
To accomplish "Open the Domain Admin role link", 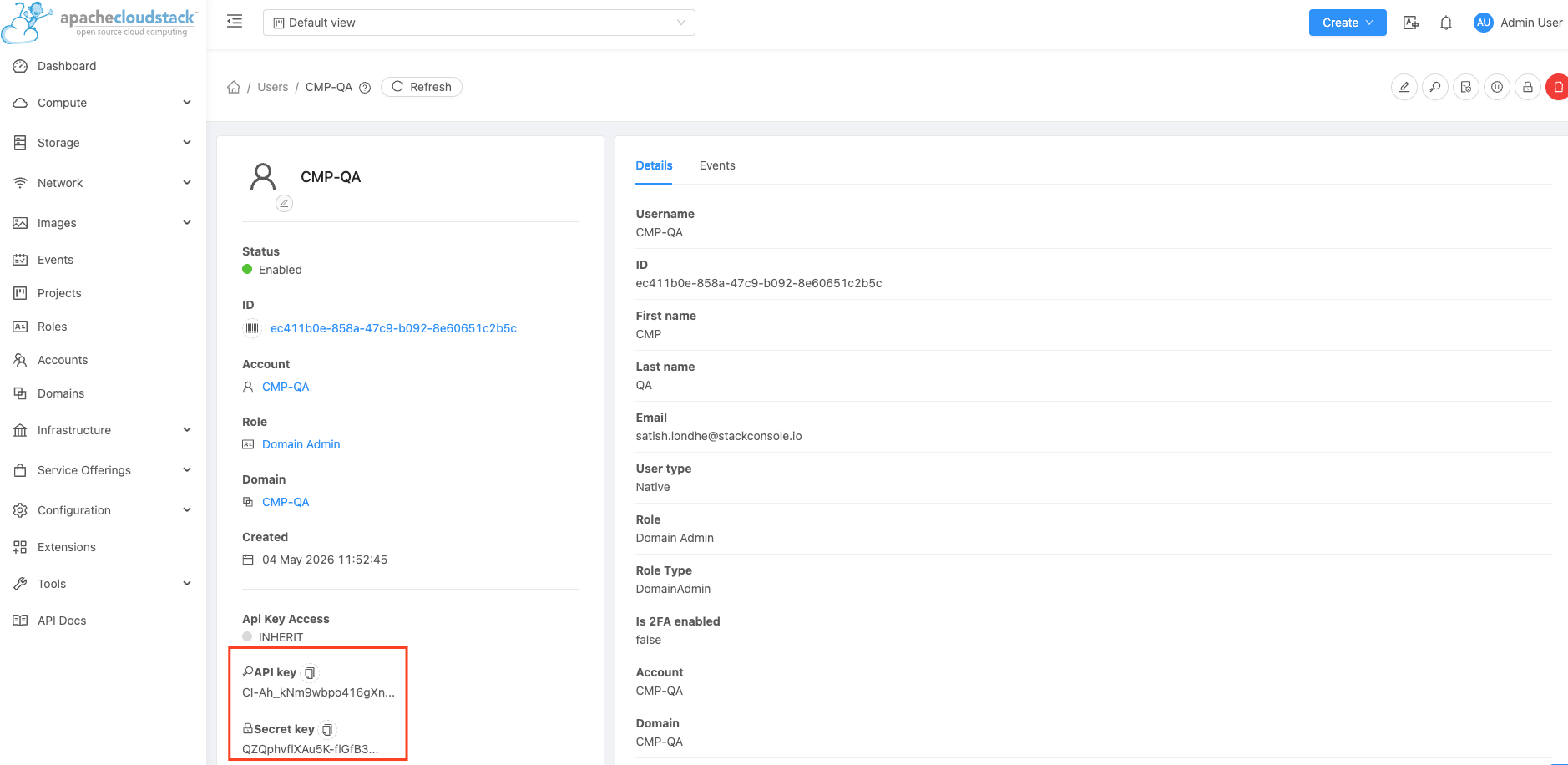I will pos(301,444).
